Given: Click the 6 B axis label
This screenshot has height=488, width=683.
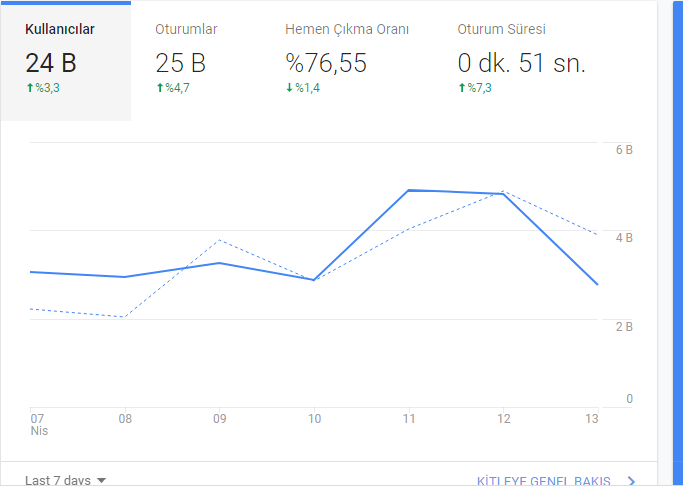Looking at the screenshot, I should coord(624,150).
